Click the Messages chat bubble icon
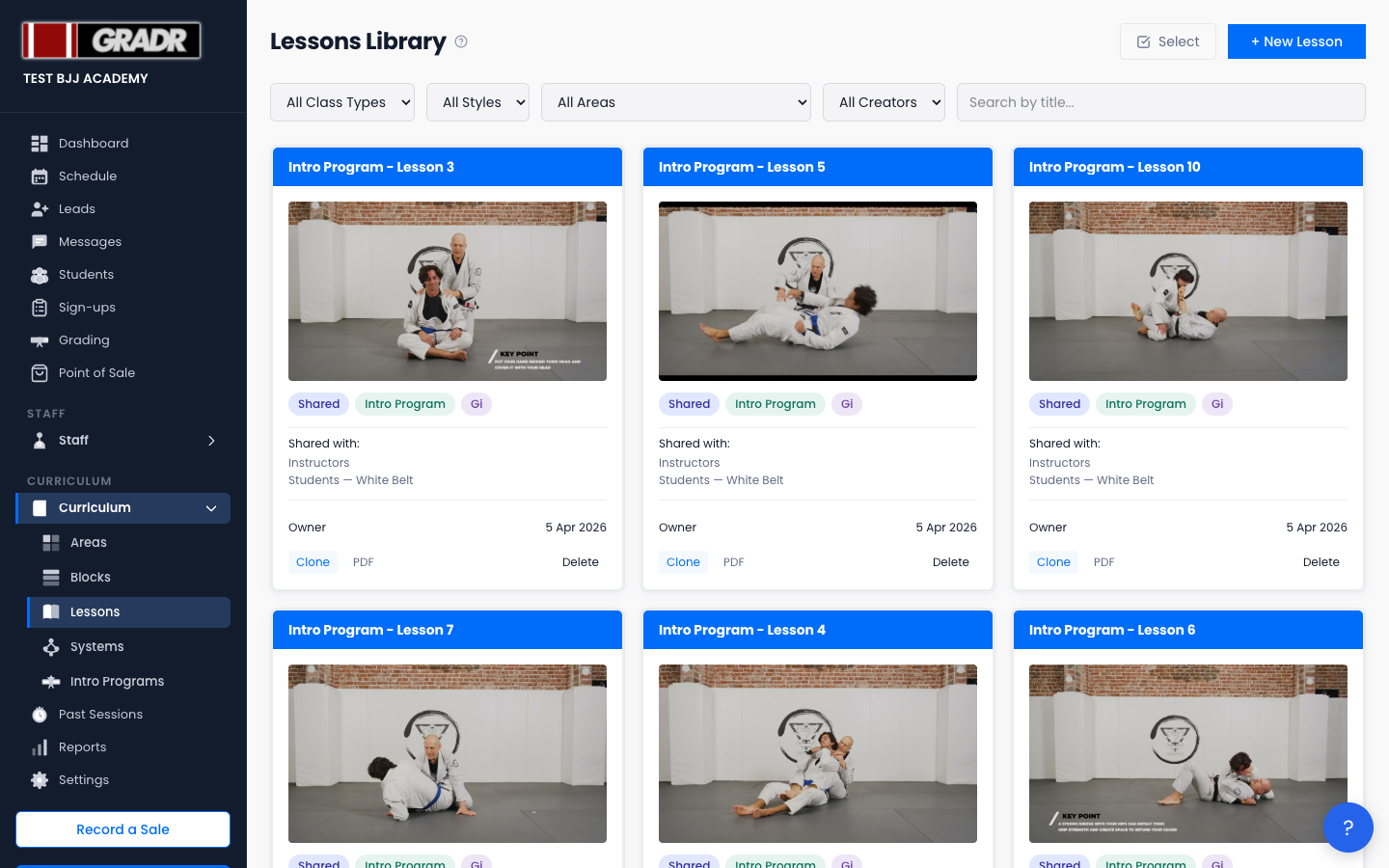 pyautogui.click(x=40, y=242)
